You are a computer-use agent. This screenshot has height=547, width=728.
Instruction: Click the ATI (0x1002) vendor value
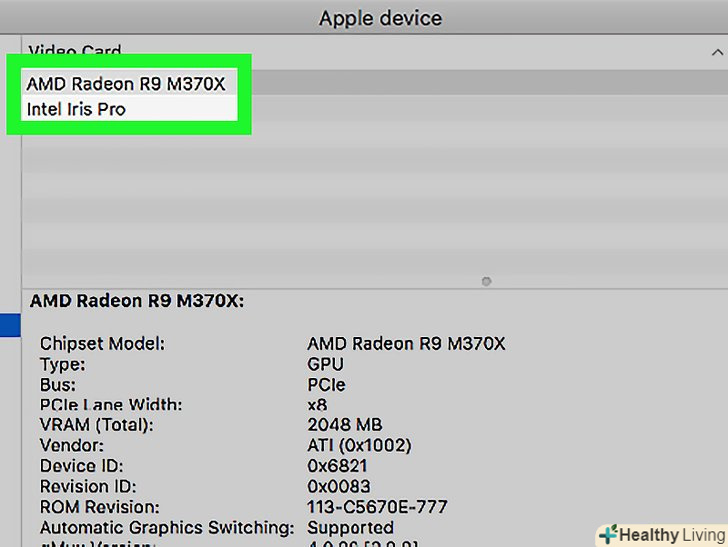pos(359,445)
